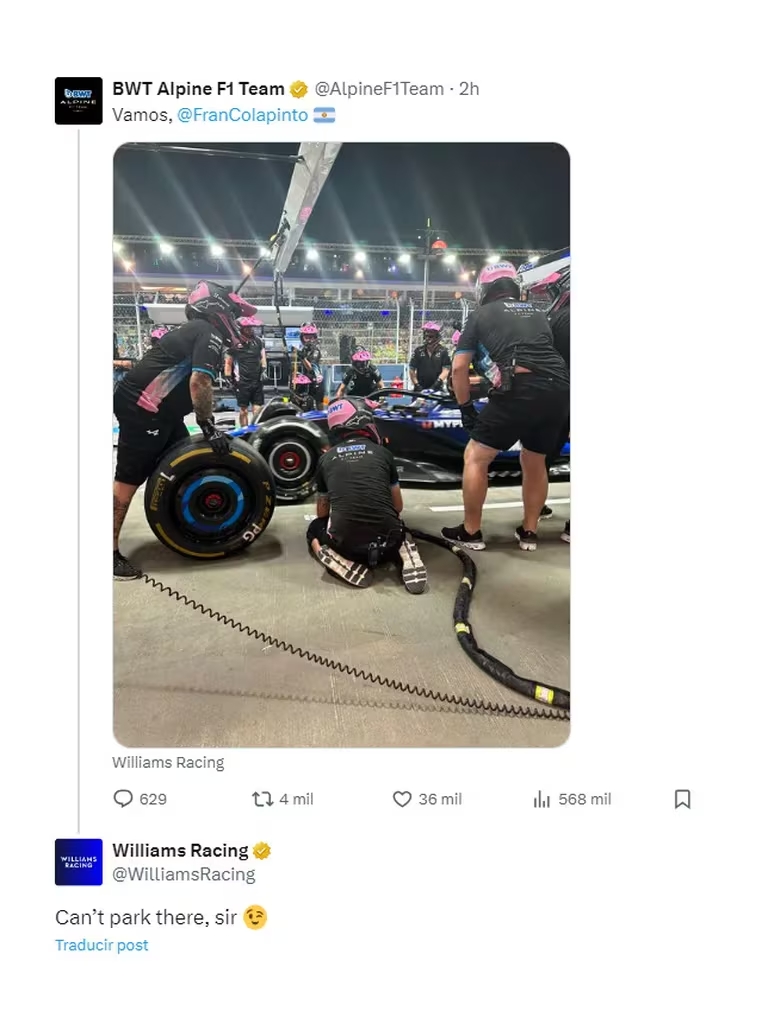768x1024 pixels.
Task: Open view analytics bar chart icon
Action: coord(541,799)
